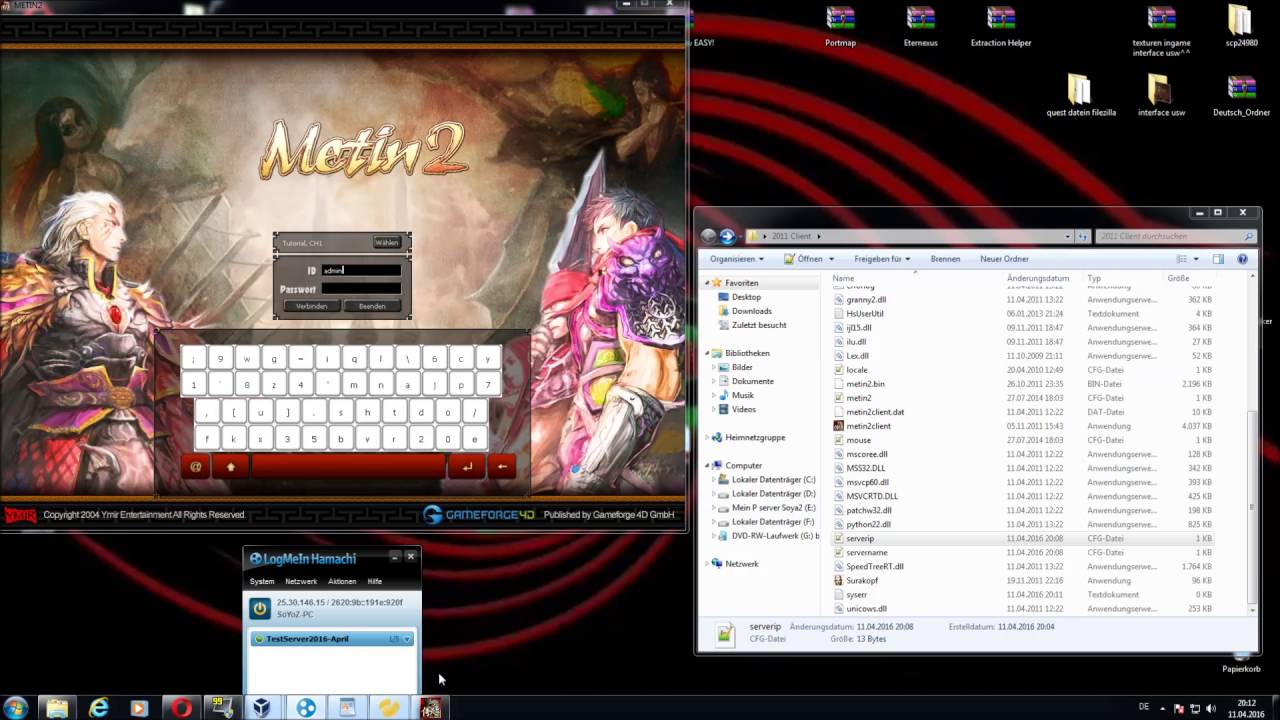Open the interface usw desktop folder icon
Viewport: 1280px width, 720px height.
(x=1160, y=96)
